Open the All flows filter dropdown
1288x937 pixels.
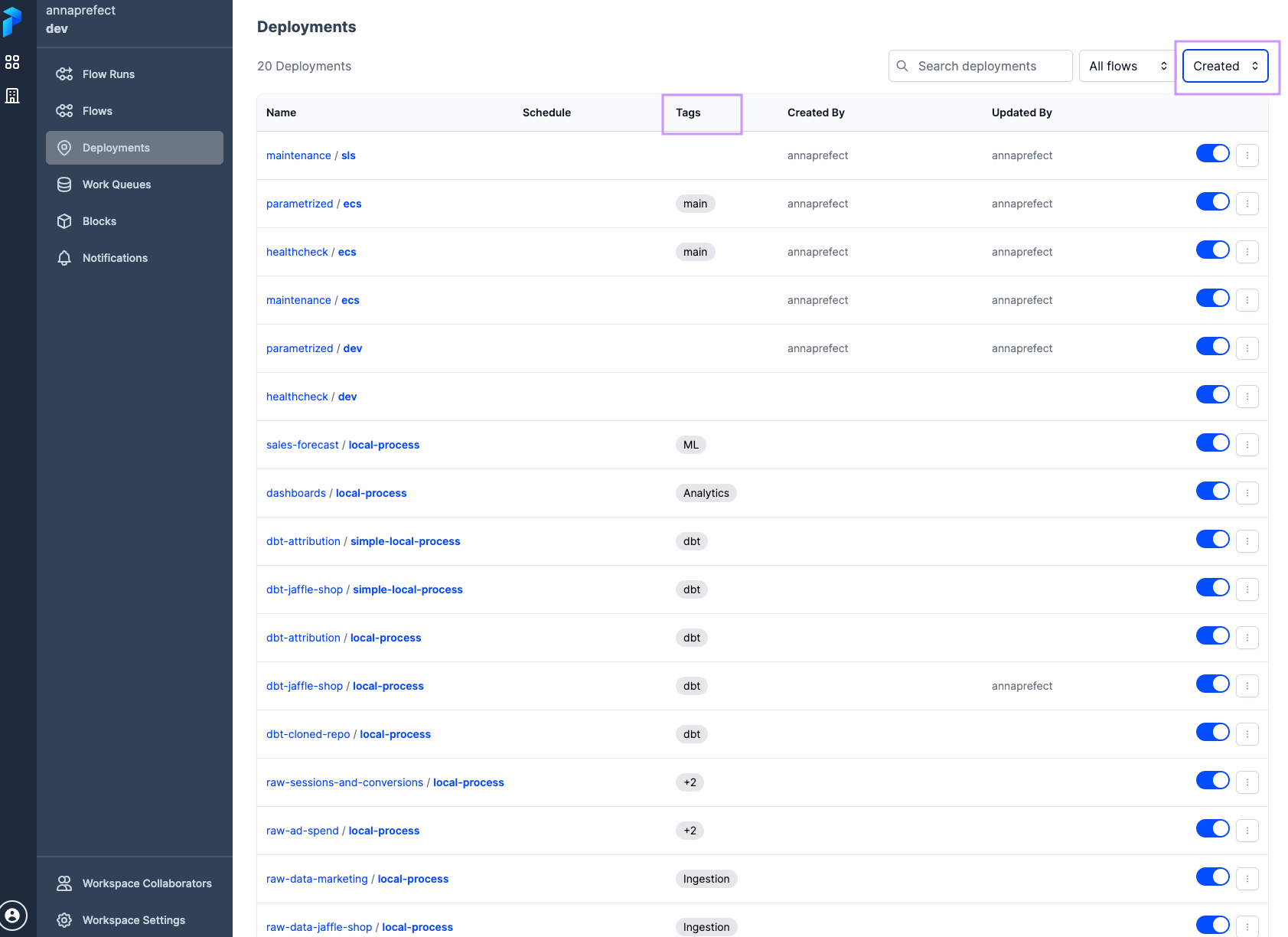point(1126,66)
